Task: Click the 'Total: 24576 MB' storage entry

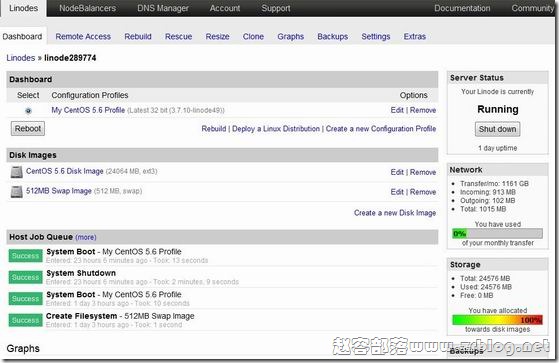Action: [x=485, y=278]
